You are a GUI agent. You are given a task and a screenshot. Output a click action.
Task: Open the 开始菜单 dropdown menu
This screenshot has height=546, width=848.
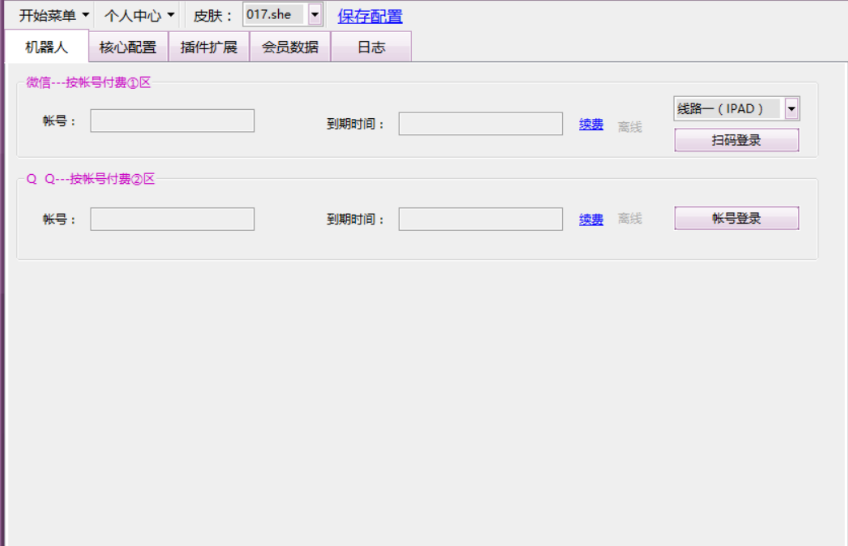click(x=53, y=15)
